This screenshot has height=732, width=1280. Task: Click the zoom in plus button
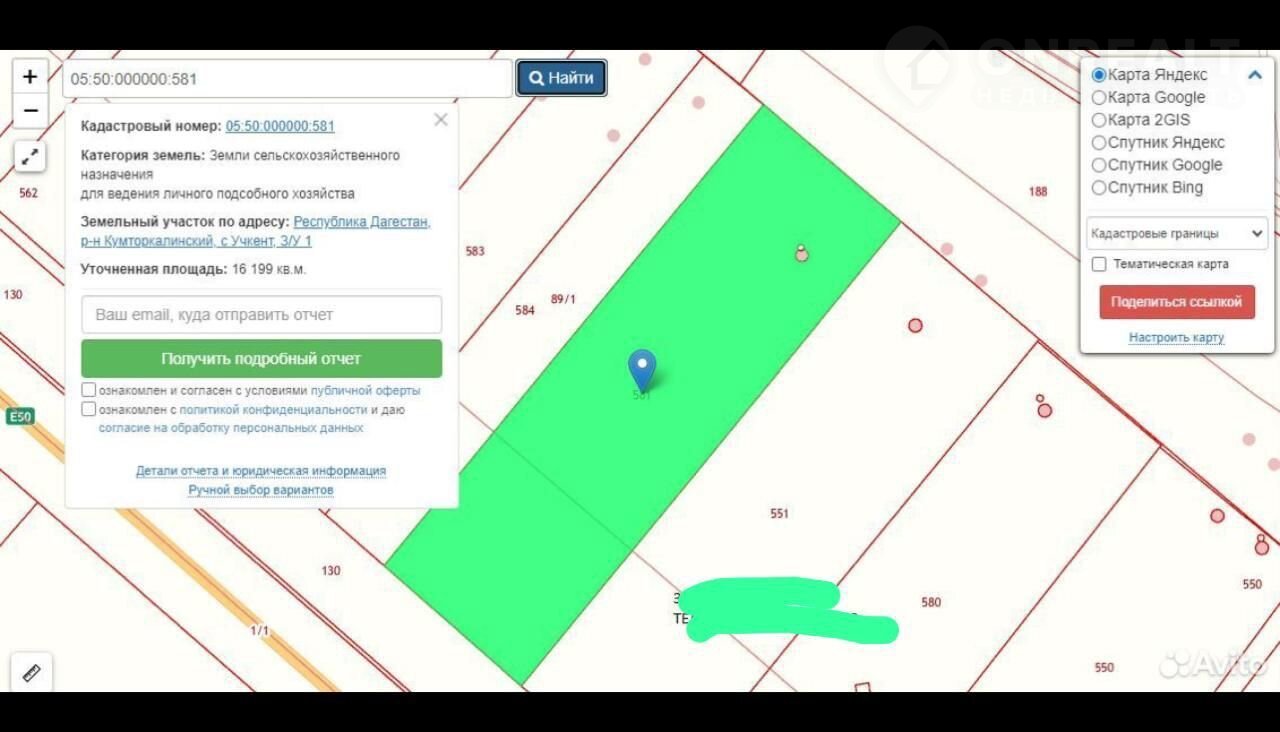click(30, 76)
